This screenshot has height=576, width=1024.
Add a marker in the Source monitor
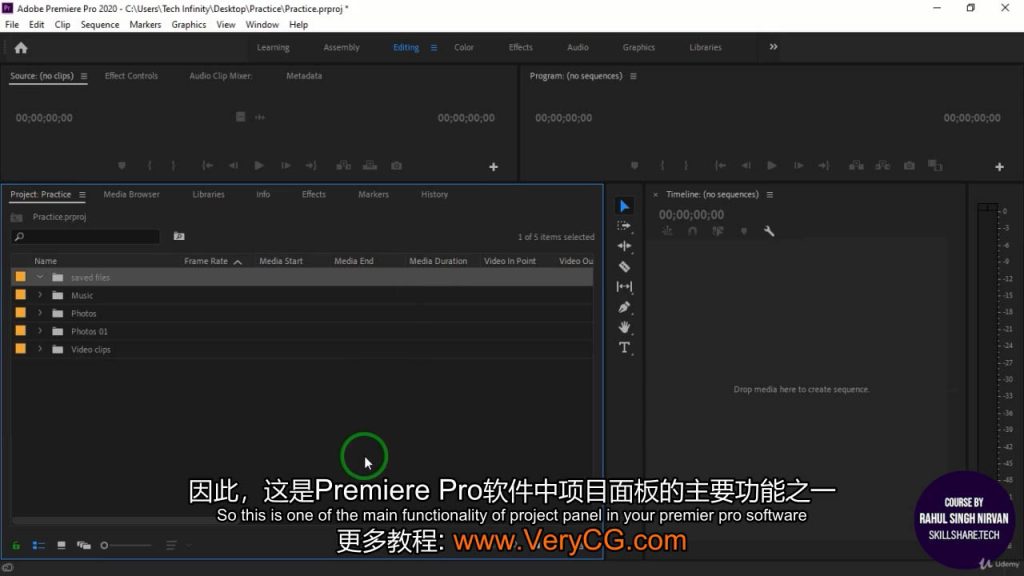[x=121, y=166]
